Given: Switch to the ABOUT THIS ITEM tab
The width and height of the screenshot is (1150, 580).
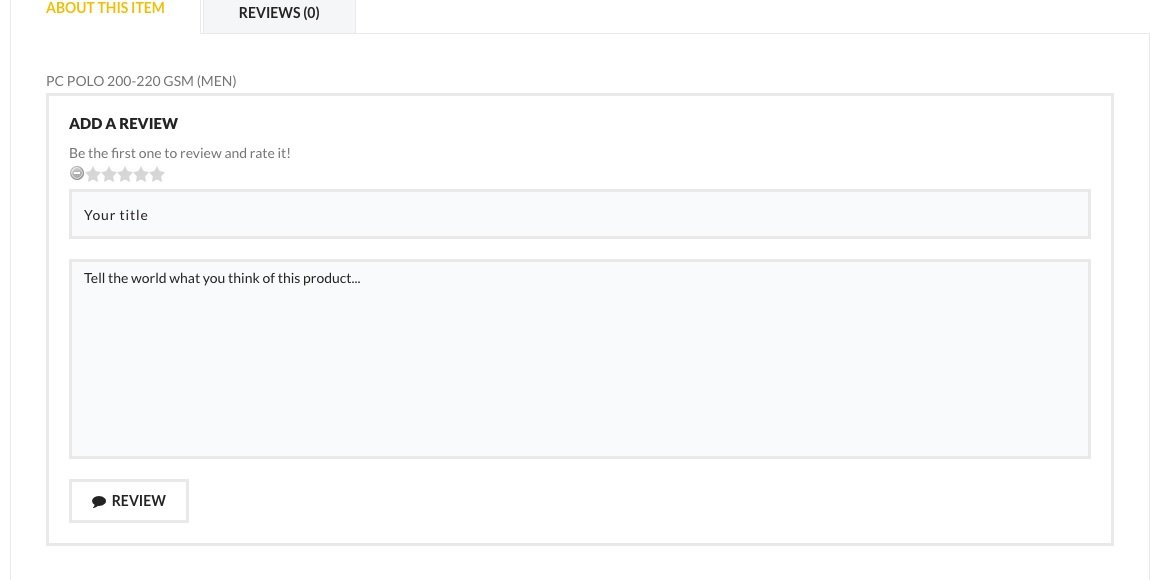Looking at the screenshot, I should point(106,8).
